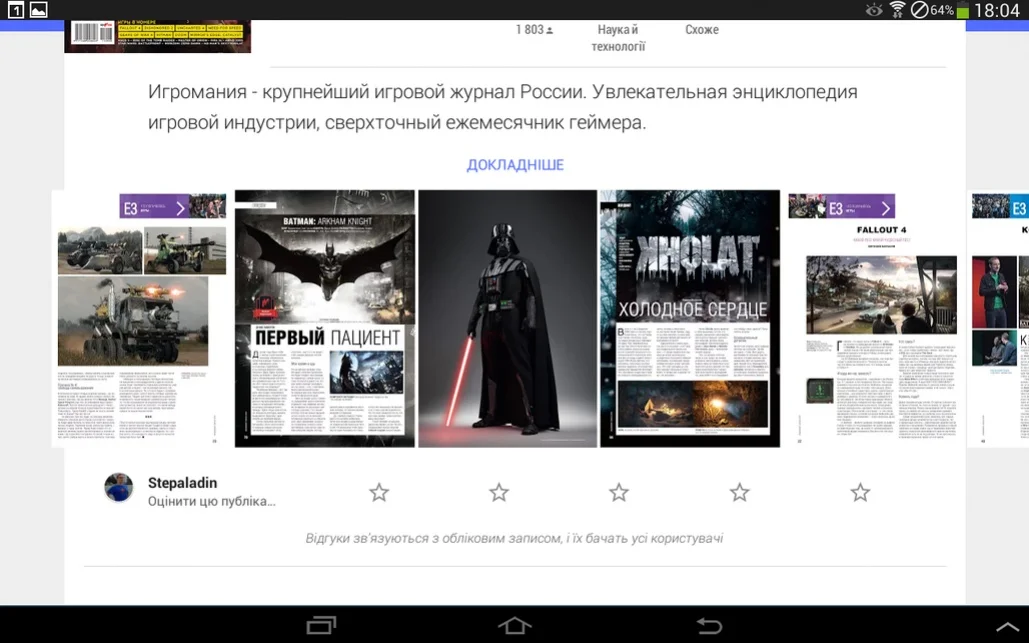
Task: Open the magazine cover thumbnail
Action: [158, 36]
